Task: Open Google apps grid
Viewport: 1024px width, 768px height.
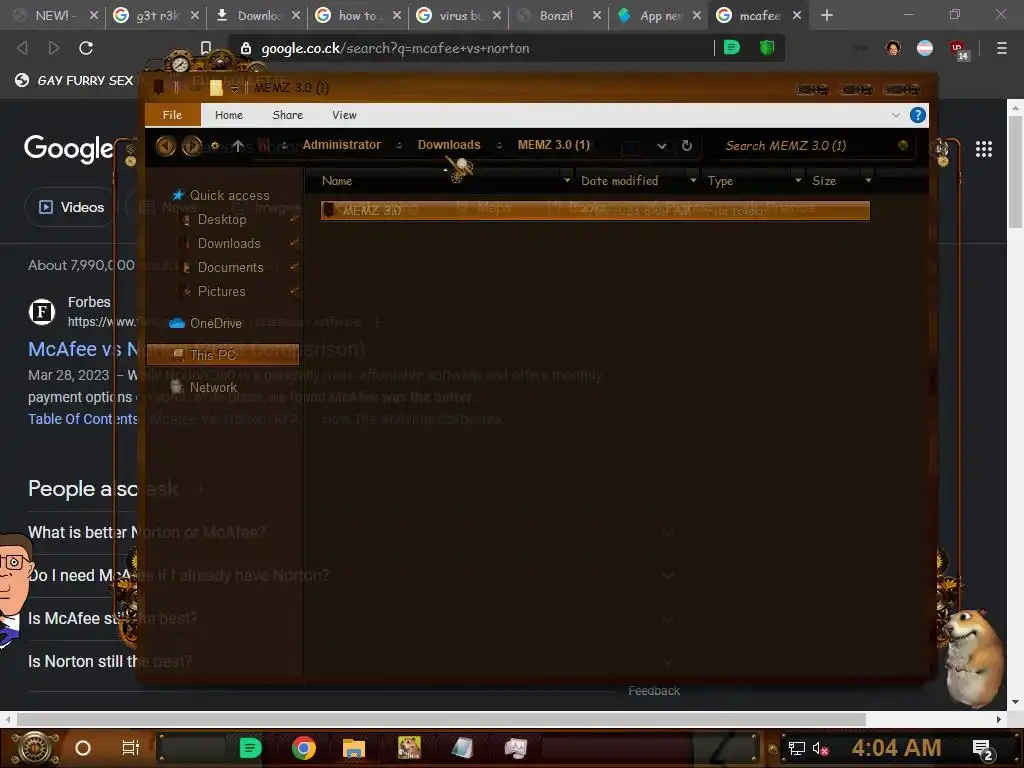Action: tap(984, 150)
